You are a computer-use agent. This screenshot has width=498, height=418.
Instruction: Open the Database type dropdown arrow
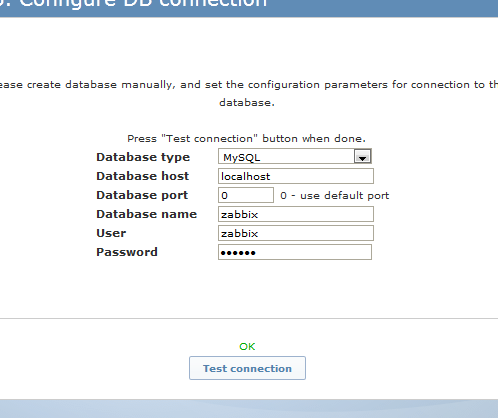[362, 156]
